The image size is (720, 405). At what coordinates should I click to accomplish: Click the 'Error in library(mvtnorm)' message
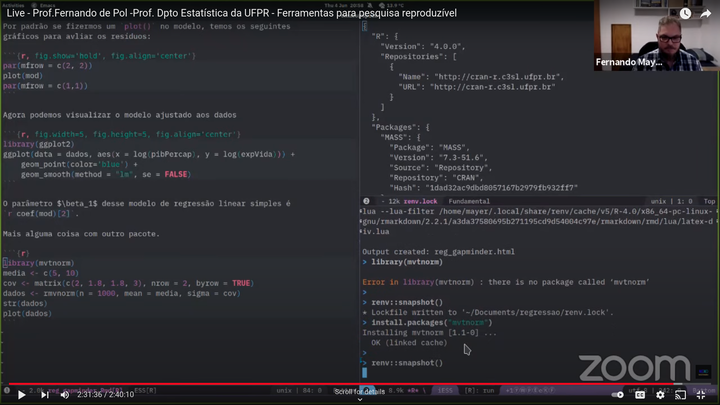pyautogui.click(x=506, y=282)
